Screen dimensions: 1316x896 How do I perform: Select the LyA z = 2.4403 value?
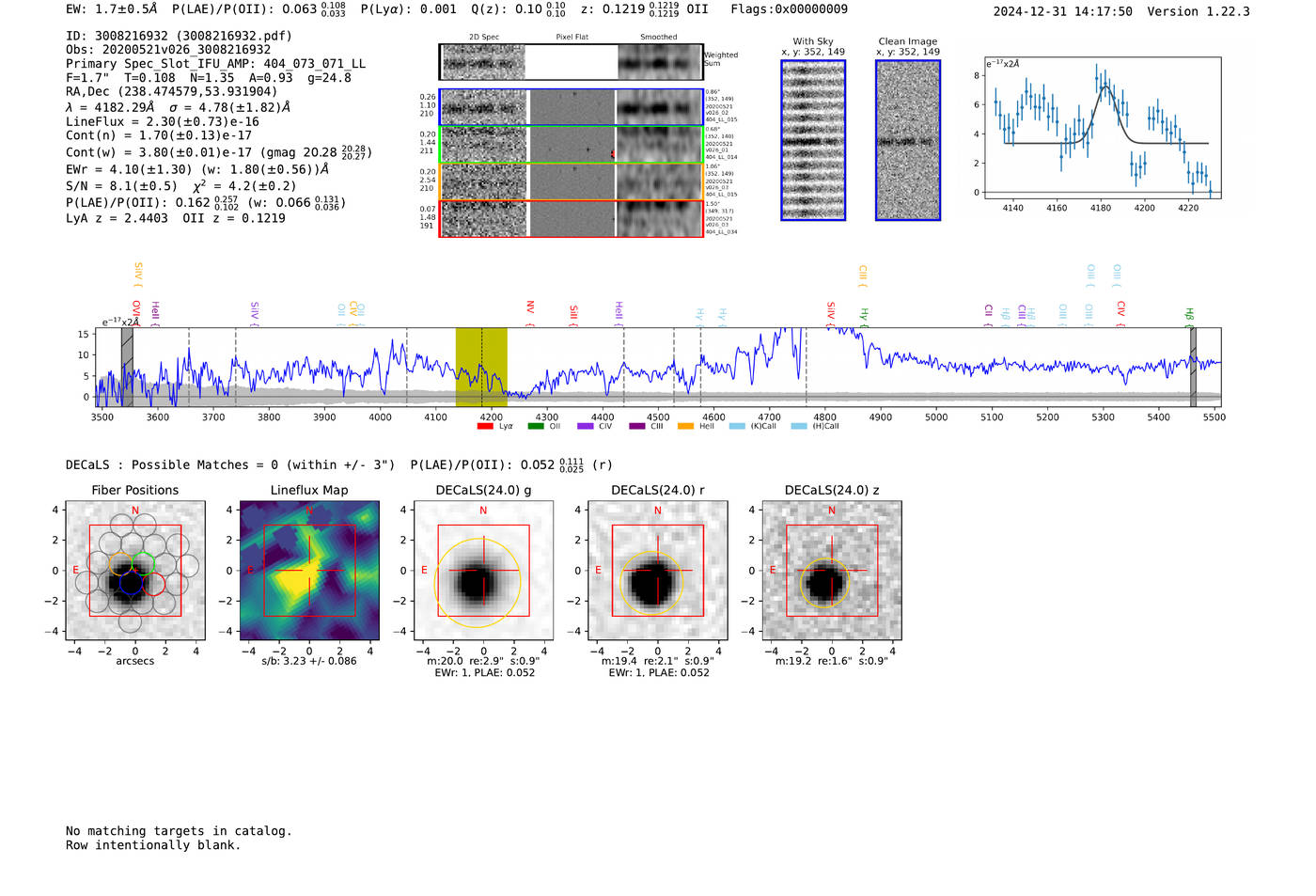[x=117, y=218]
